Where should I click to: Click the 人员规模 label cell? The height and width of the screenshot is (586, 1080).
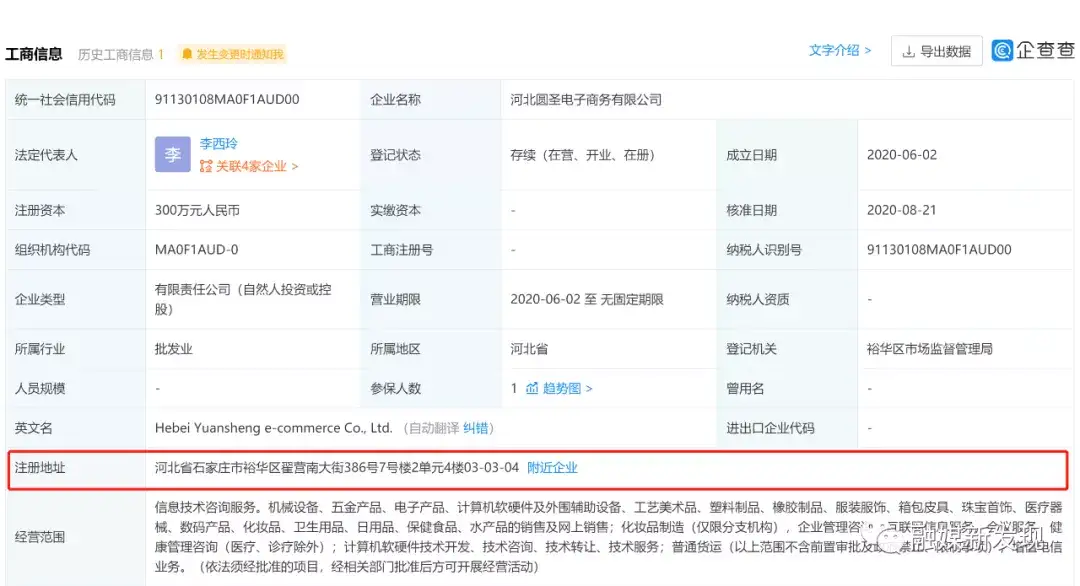[x=76, y=388]
